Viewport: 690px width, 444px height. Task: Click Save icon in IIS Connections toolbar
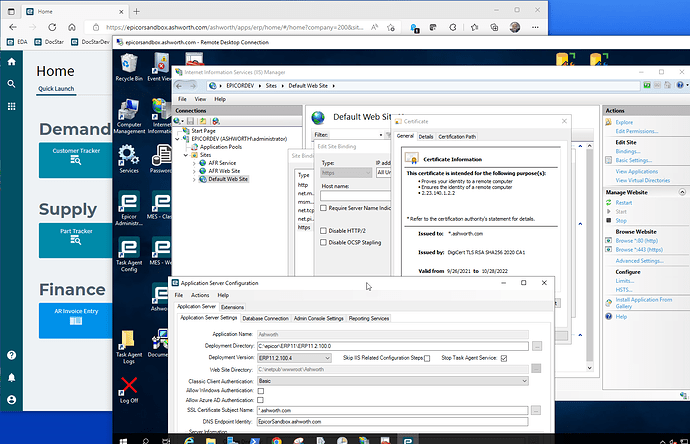coord(190,121)
